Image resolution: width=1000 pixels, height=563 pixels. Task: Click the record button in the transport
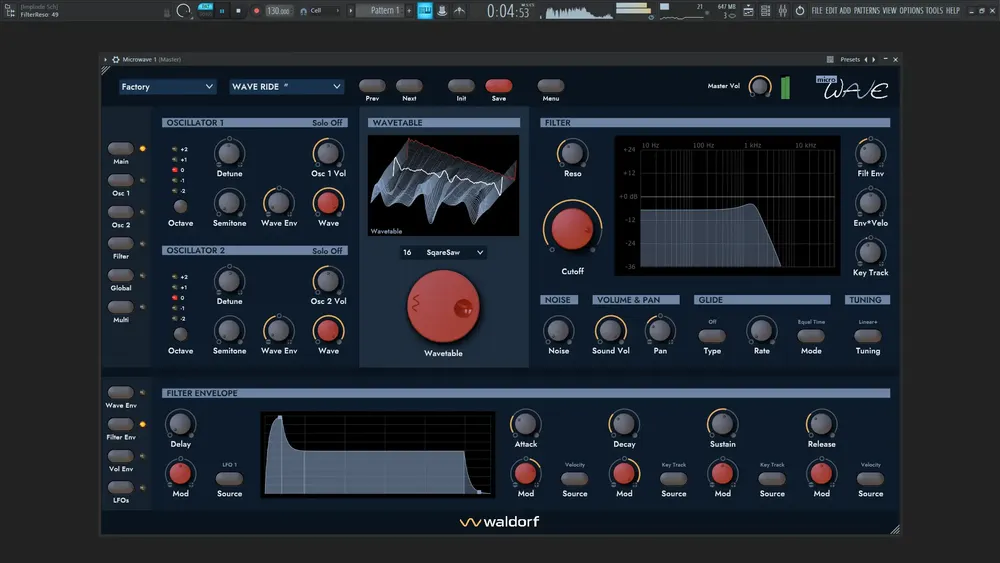[x=256, y=11]
